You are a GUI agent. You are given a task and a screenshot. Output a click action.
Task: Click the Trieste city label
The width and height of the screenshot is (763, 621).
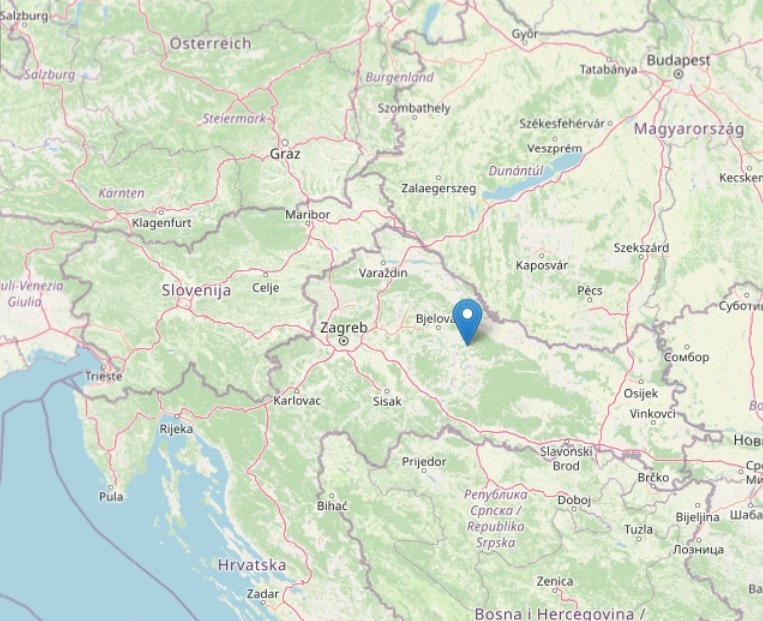tap(104, 376)
